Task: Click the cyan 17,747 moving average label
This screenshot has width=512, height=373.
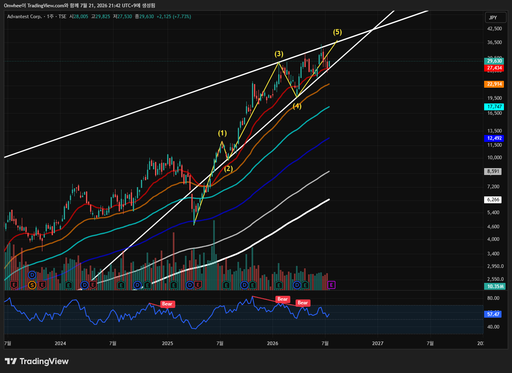Action: click(494, 107)
